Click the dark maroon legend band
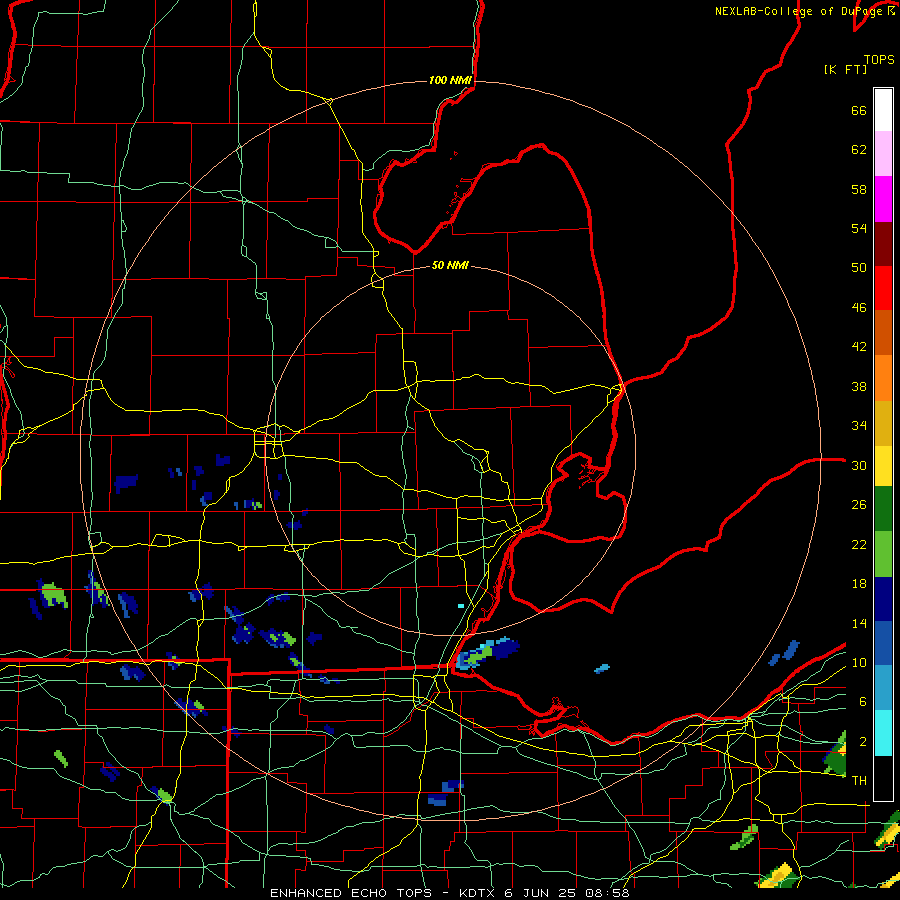Image resolution: width=900 pixels, height=900 pixels. tap(883, 245)
